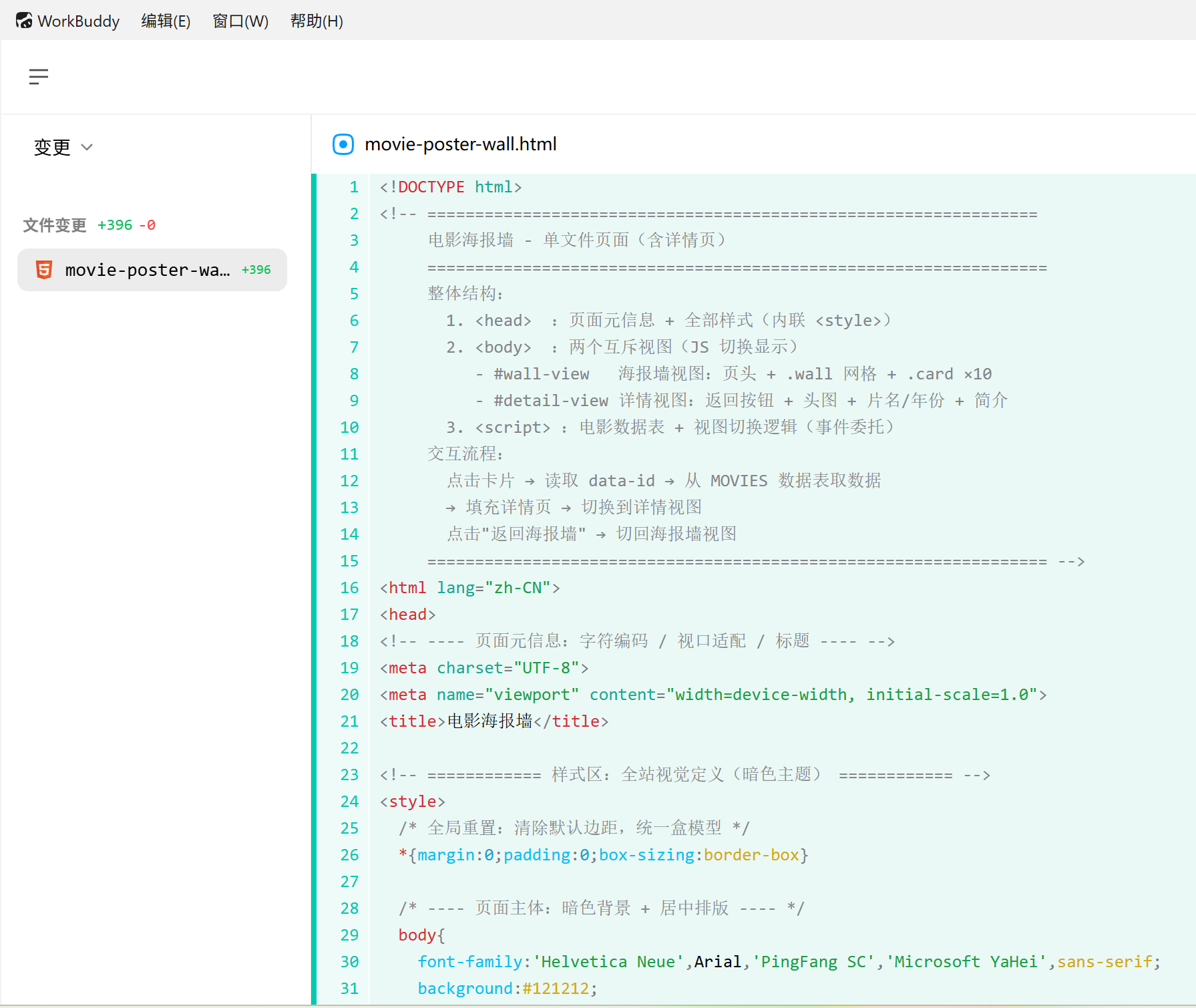Click the blue modified-file indicator icon

point(343,144)
